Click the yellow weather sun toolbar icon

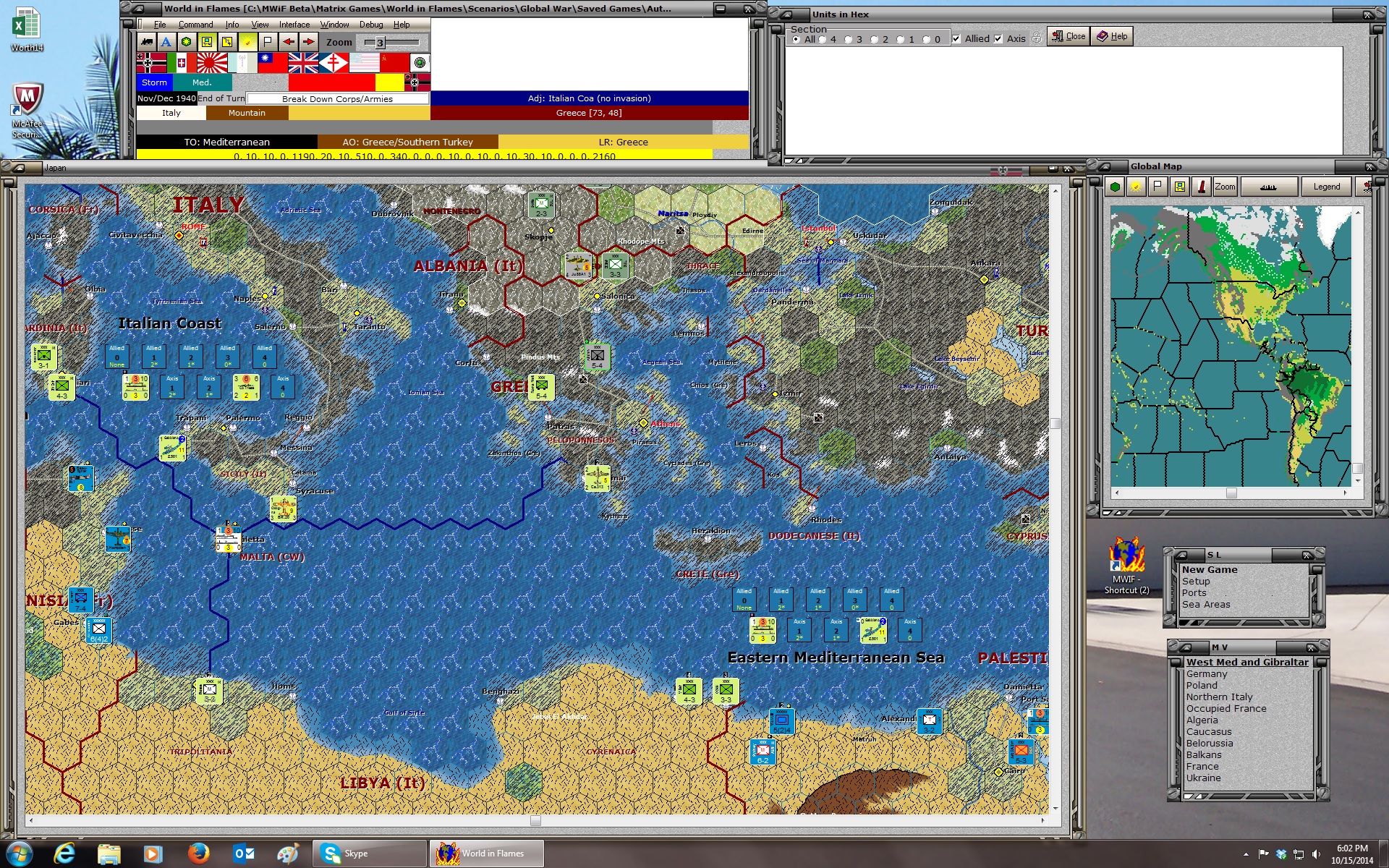click(247, 42)
